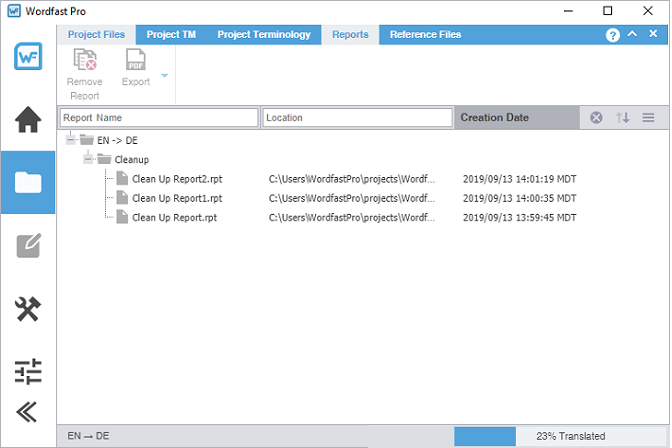672x448 pixels.
Task: Click the Creation Date column header
Action: [x=494, y=118]
